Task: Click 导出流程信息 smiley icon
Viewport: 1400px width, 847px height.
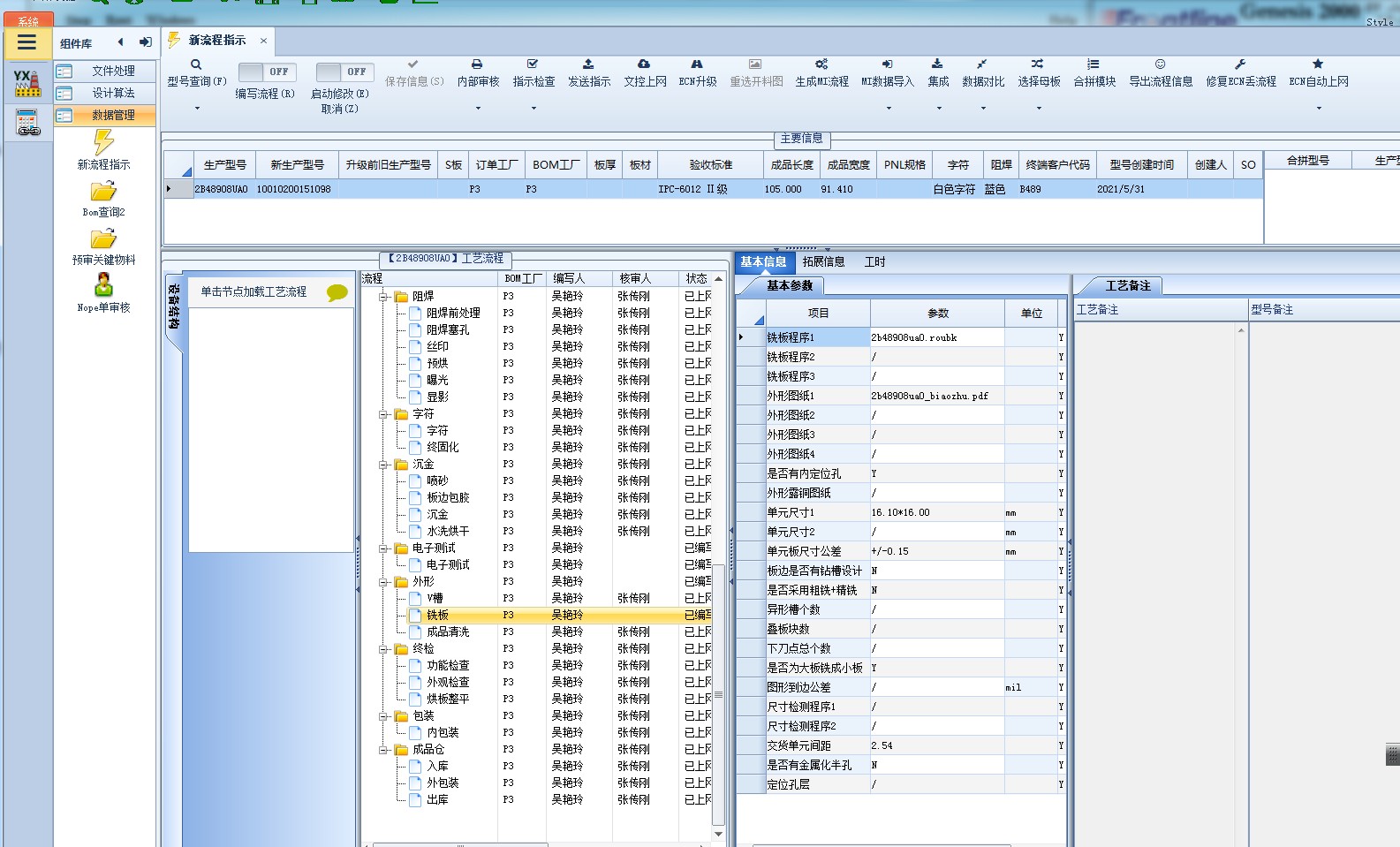Action: click(1160, 64)
